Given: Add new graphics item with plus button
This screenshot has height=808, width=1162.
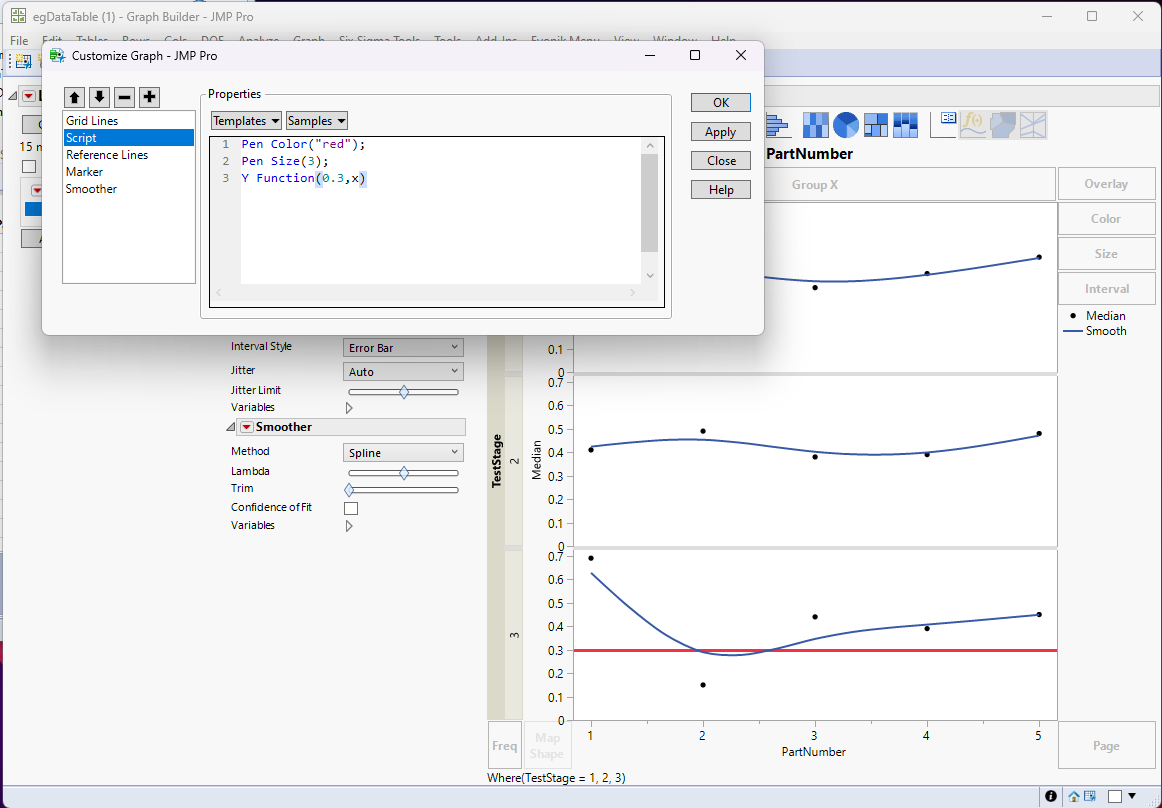Looking at the screenshot, I should 149,97.
